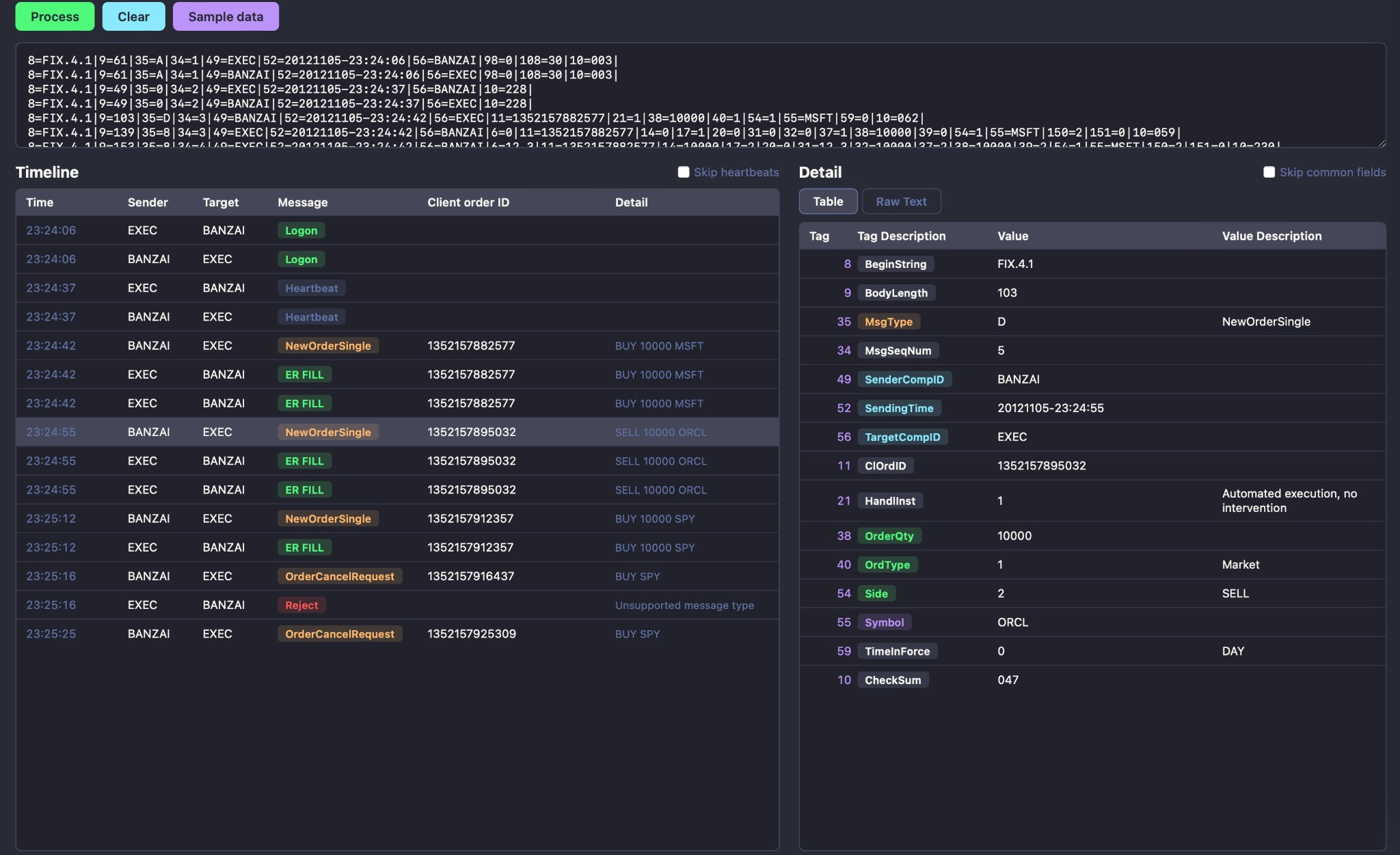Image resolution: width=1400 pixels, height=855 pixels.
Task: Select the Side tag badge in Detail table
Action: tap(877, 593)
